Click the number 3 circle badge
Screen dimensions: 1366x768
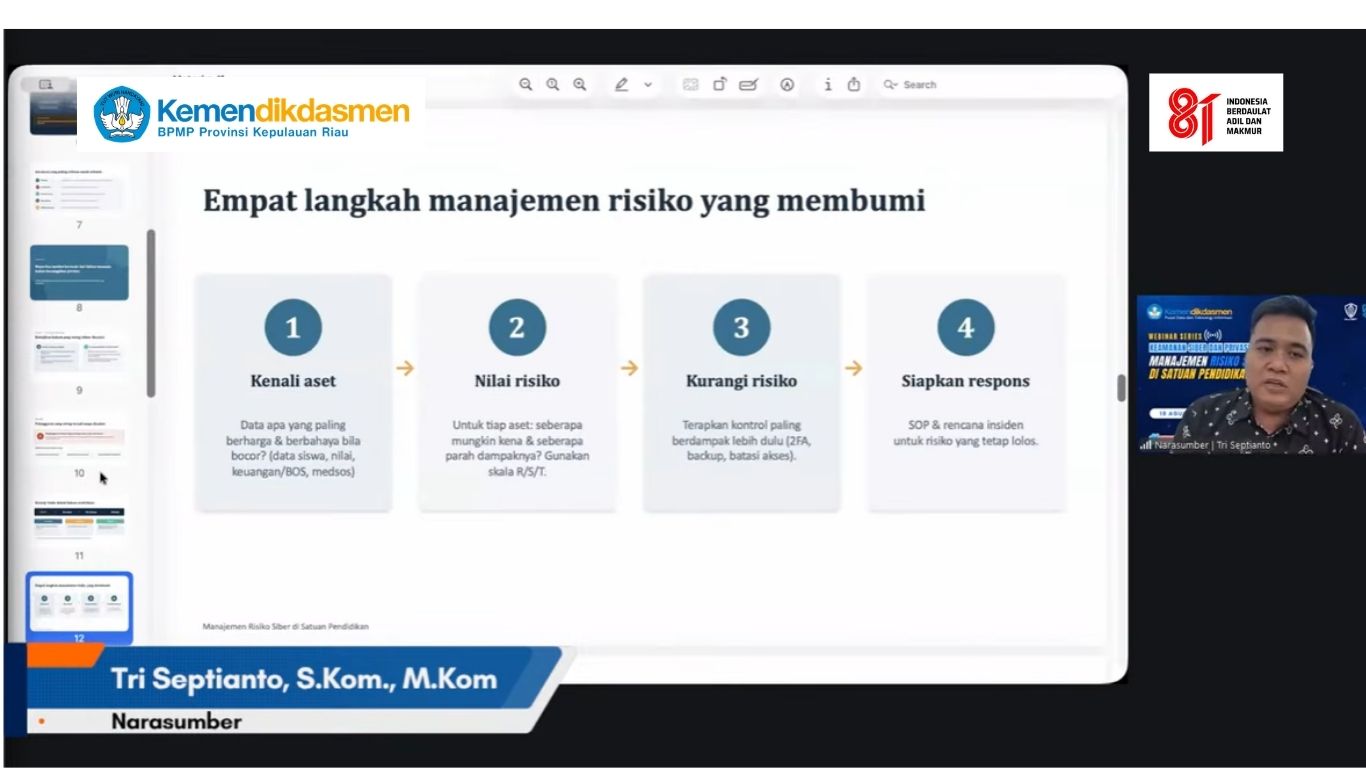click(741, 327)
